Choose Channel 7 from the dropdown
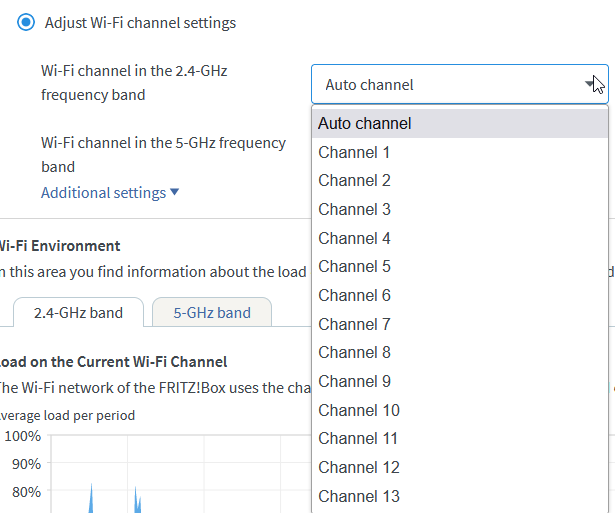 pos(460,324)
